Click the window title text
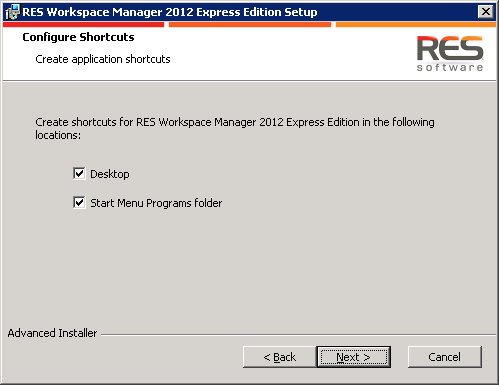 coord(170,12)
